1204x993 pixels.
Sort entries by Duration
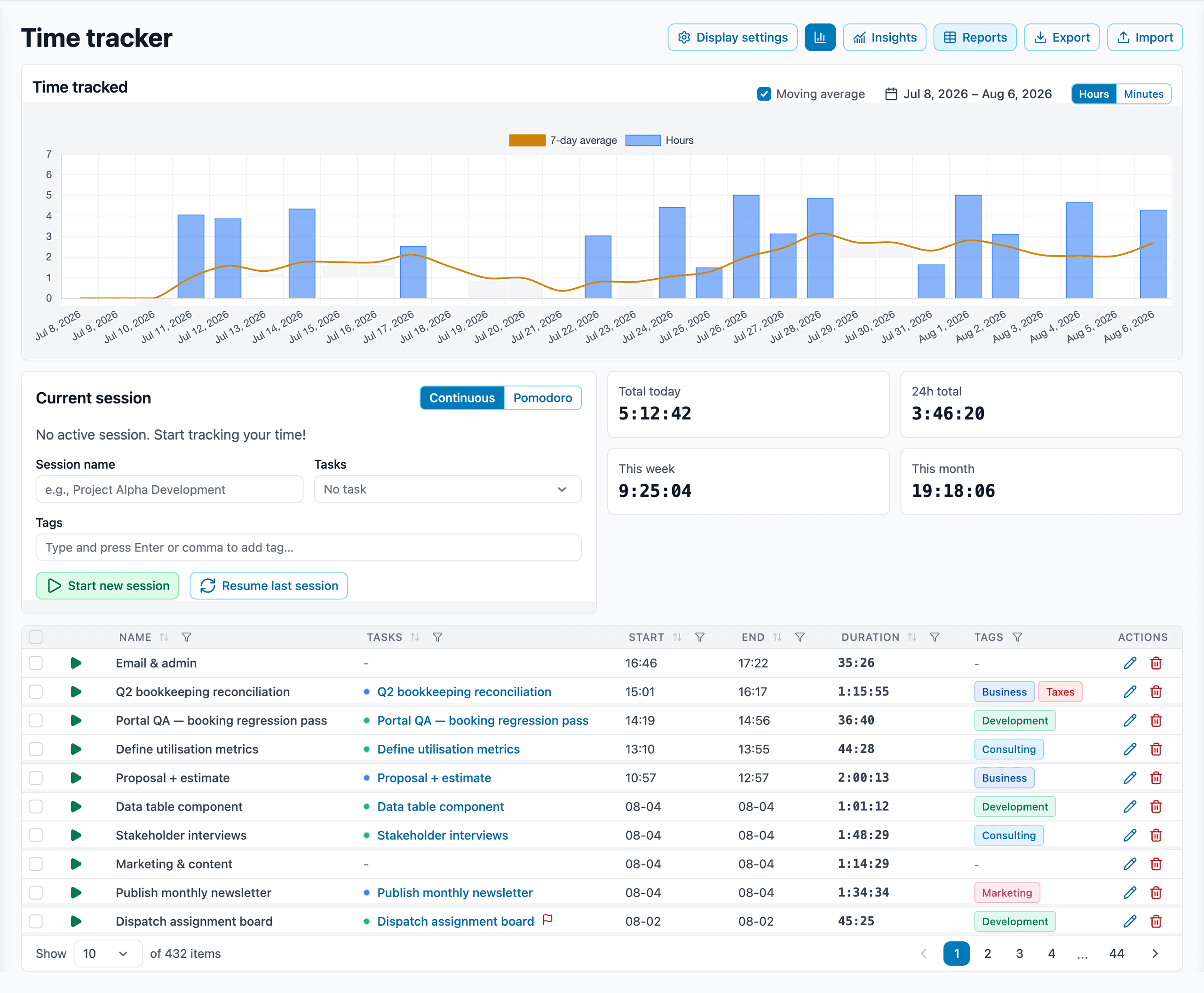tap(912, 637)
